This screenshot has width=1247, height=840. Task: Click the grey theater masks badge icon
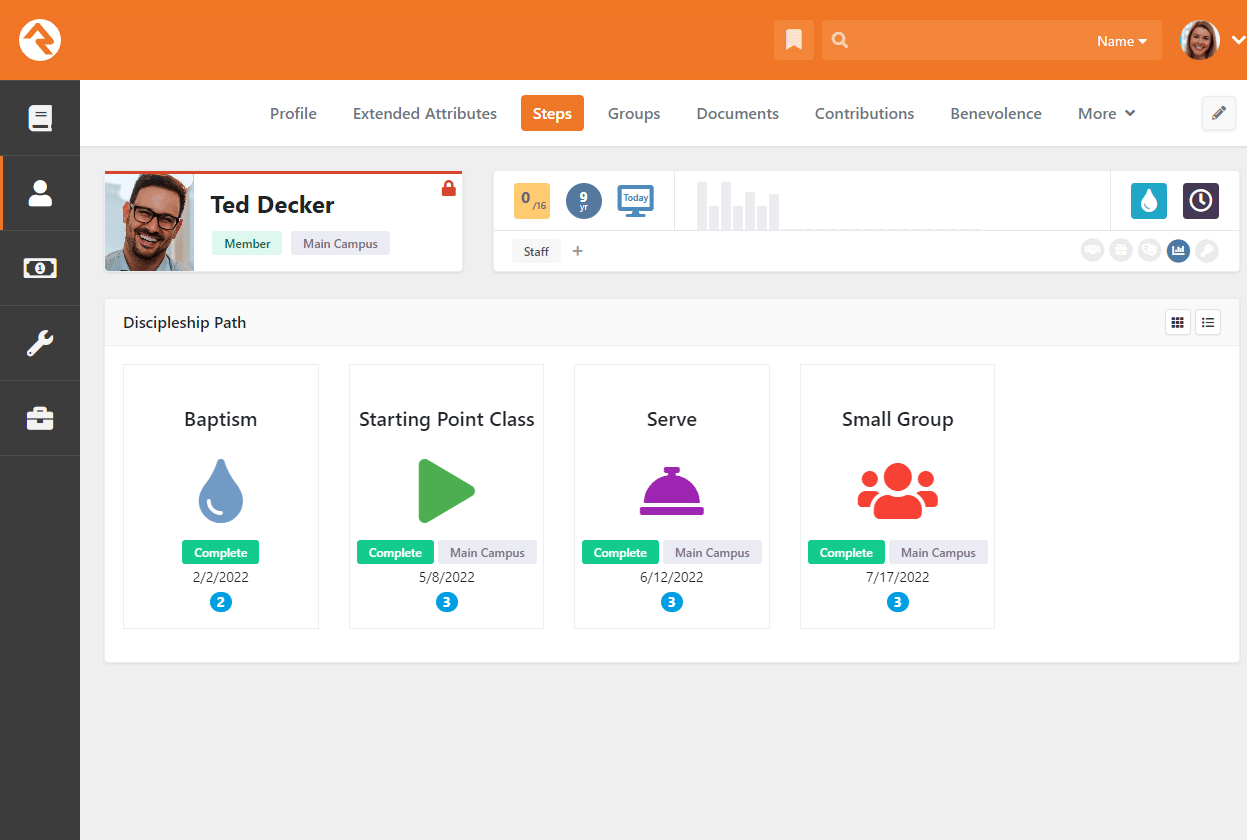pyautogui.click(x=1150, y=251)
